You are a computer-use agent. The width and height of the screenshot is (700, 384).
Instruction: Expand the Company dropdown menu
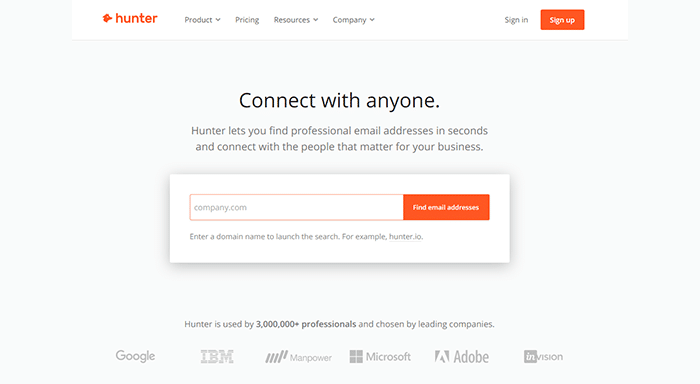(353, 20)
